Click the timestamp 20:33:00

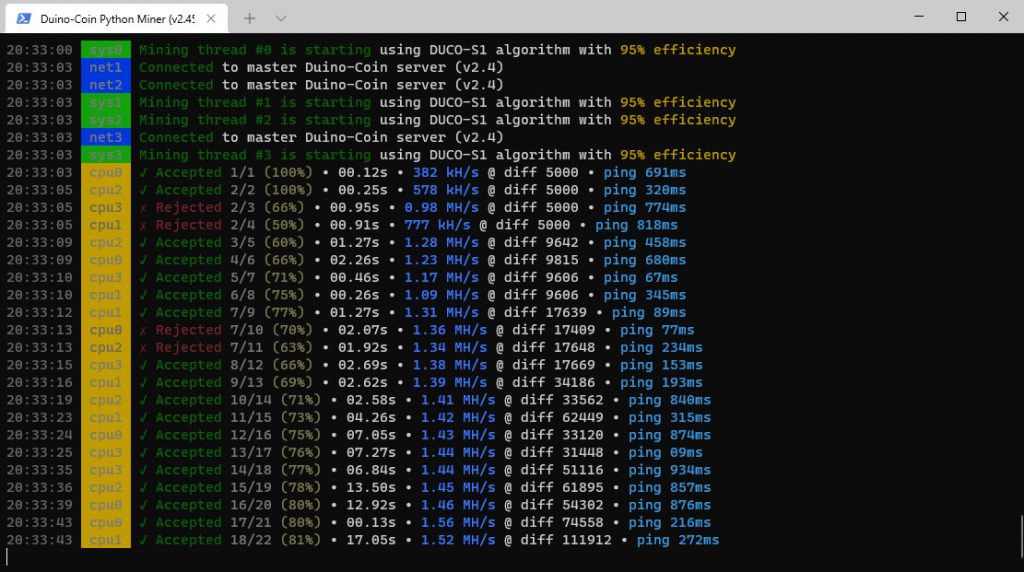coord(40,50)
